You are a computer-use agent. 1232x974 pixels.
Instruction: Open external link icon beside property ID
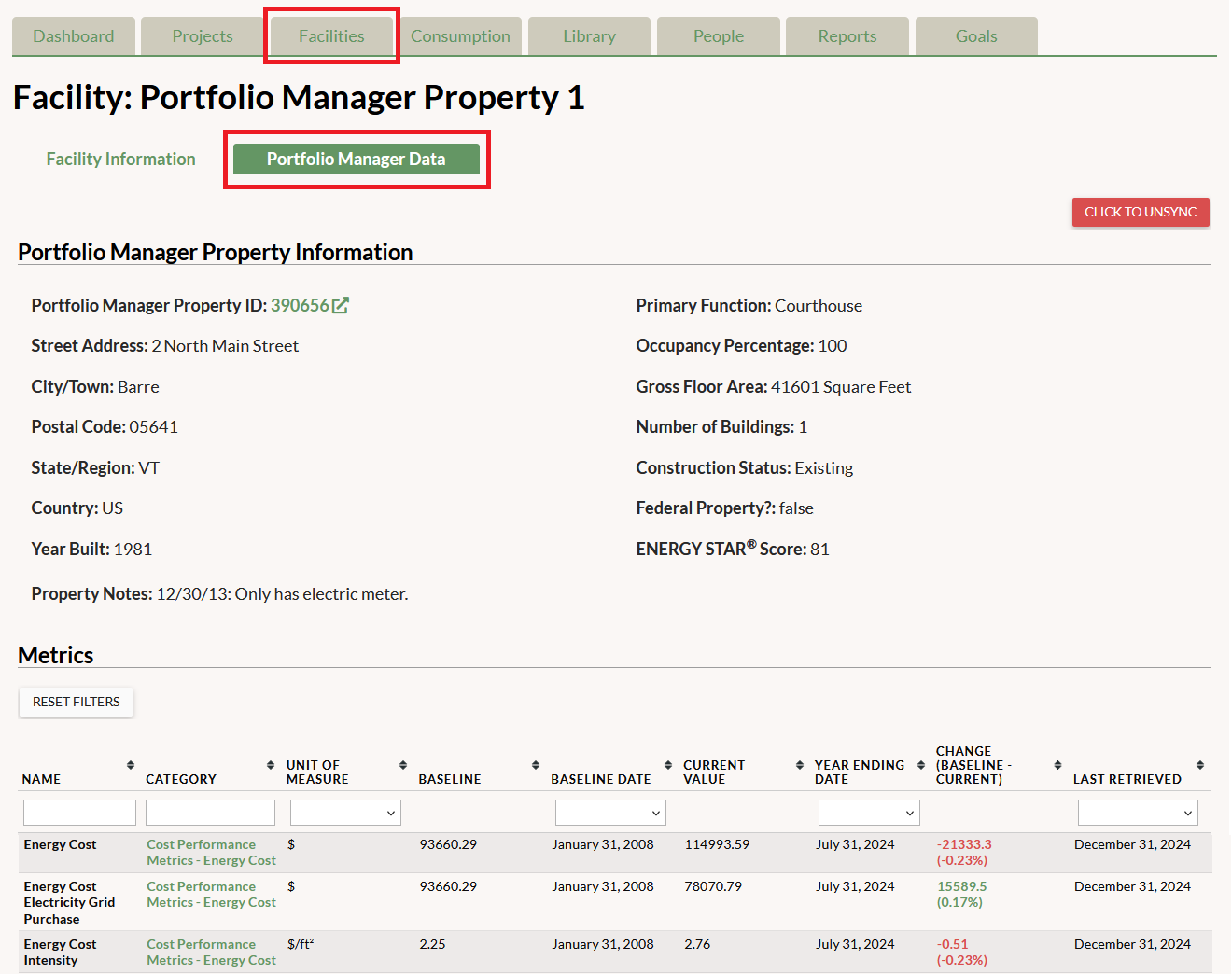point(341,305)
